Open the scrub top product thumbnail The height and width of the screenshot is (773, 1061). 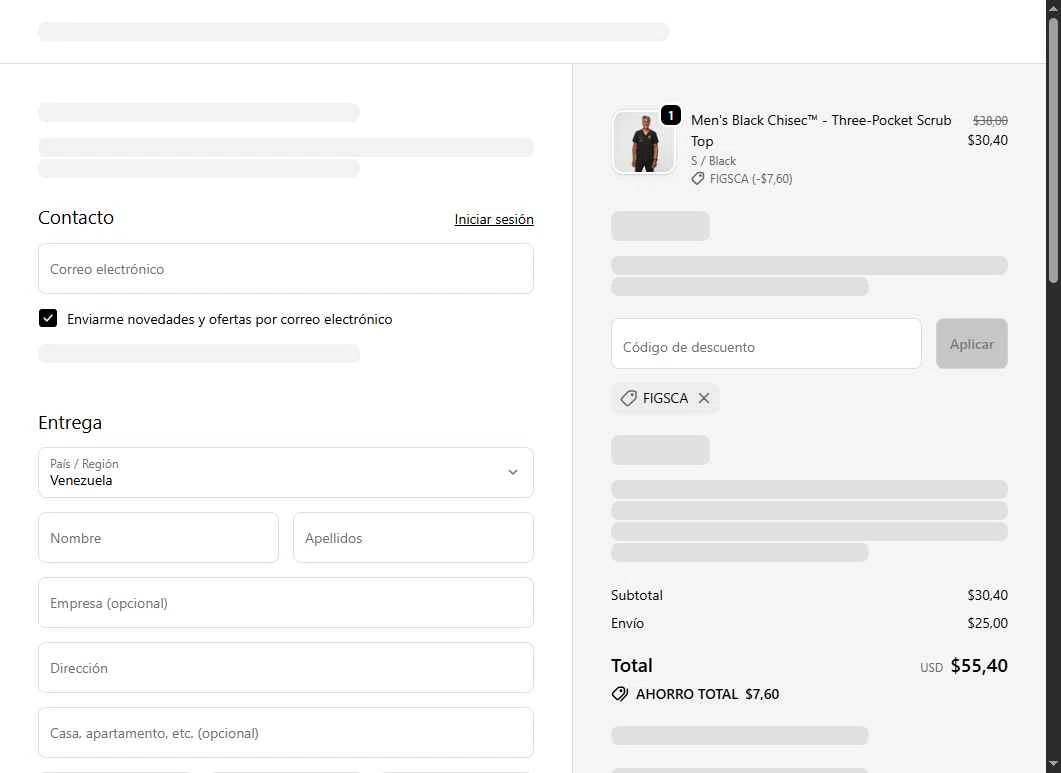pyautogui.click(x=643, y=143)
